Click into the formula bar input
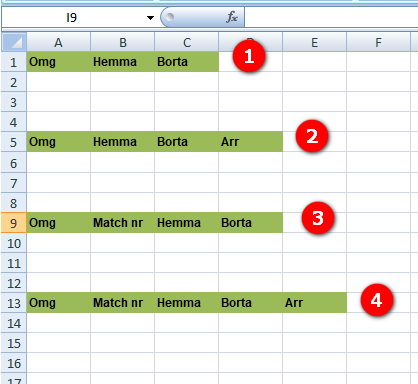 click(x=331, y=17)
